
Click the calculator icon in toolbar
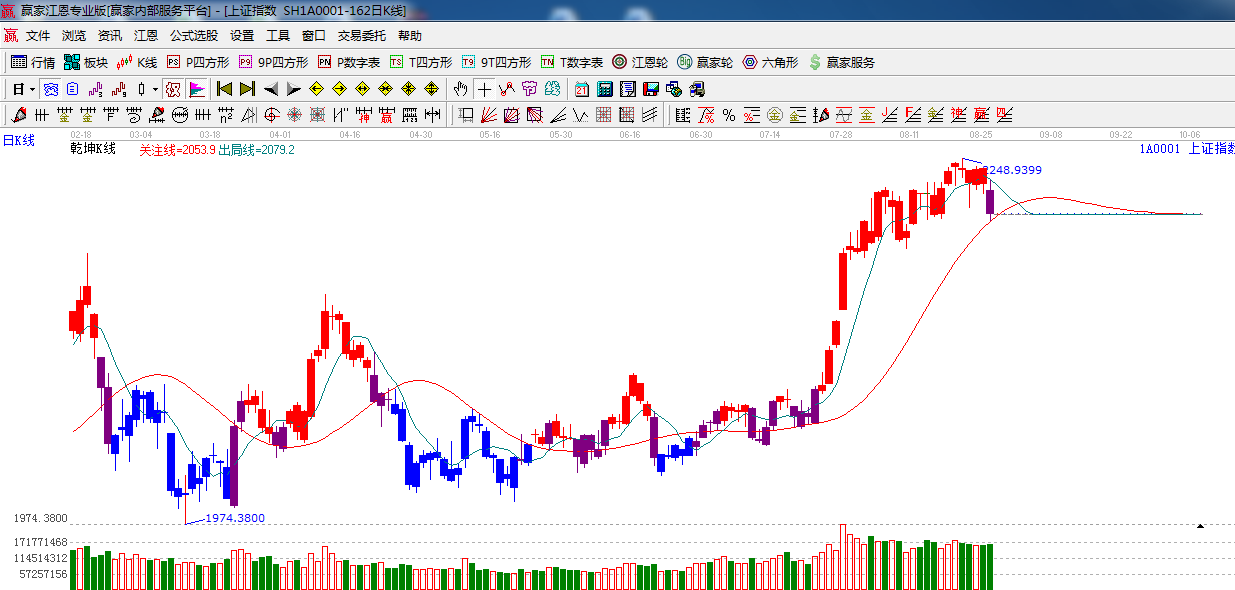604,89
